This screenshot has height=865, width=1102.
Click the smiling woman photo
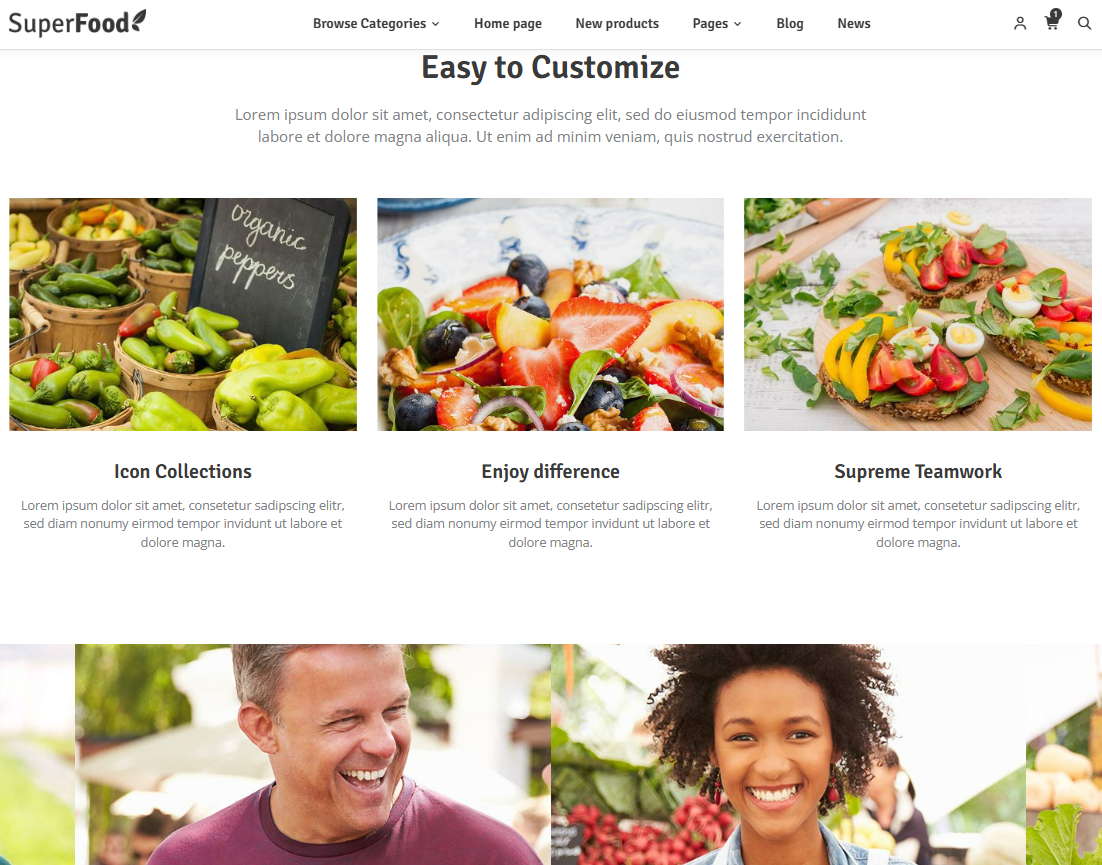click(789, 755)
